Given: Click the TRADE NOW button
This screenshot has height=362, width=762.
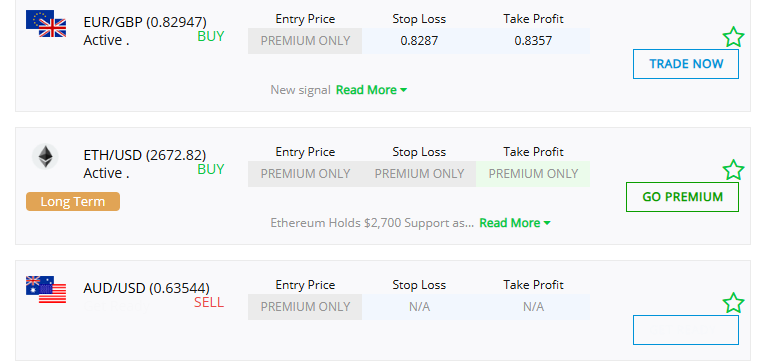Looking at the screenshot, I should pyautogui.click(x=686, y=64).
